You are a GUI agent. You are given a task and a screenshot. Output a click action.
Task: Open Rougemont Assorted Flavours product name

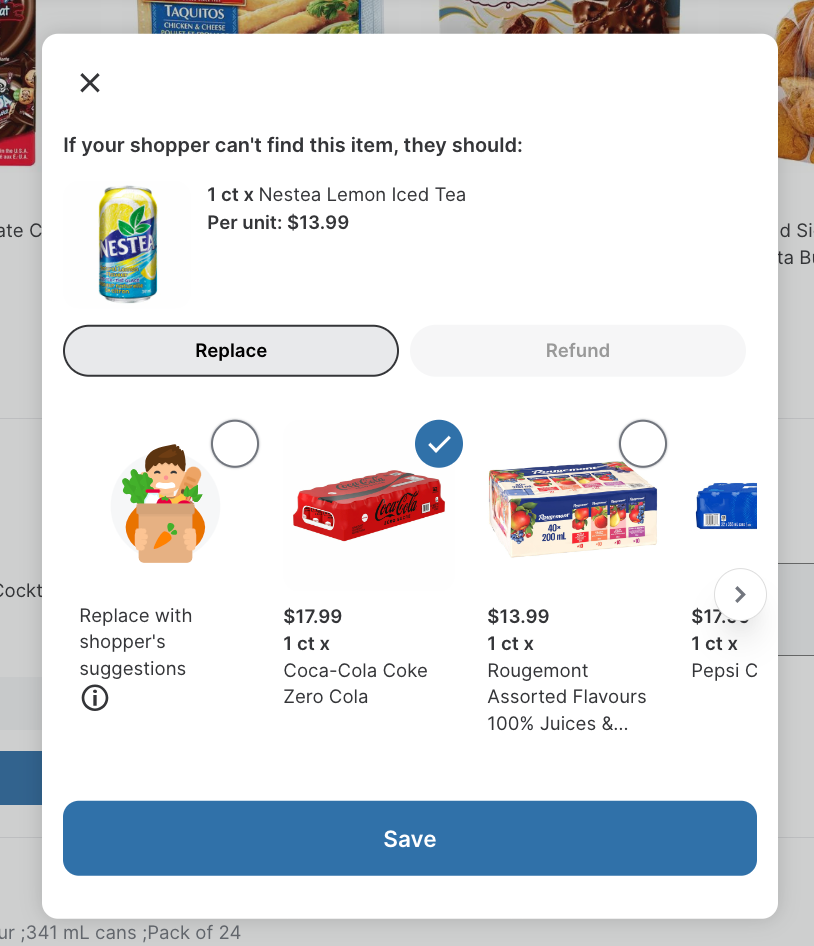pos(567,697)
